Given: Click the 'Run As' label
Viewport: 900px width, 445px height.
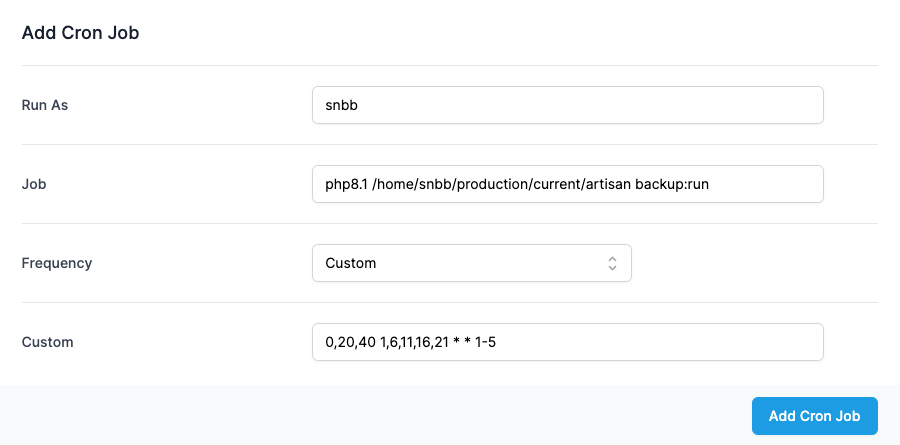Looking at the screenshot, I should pos(45,105).
